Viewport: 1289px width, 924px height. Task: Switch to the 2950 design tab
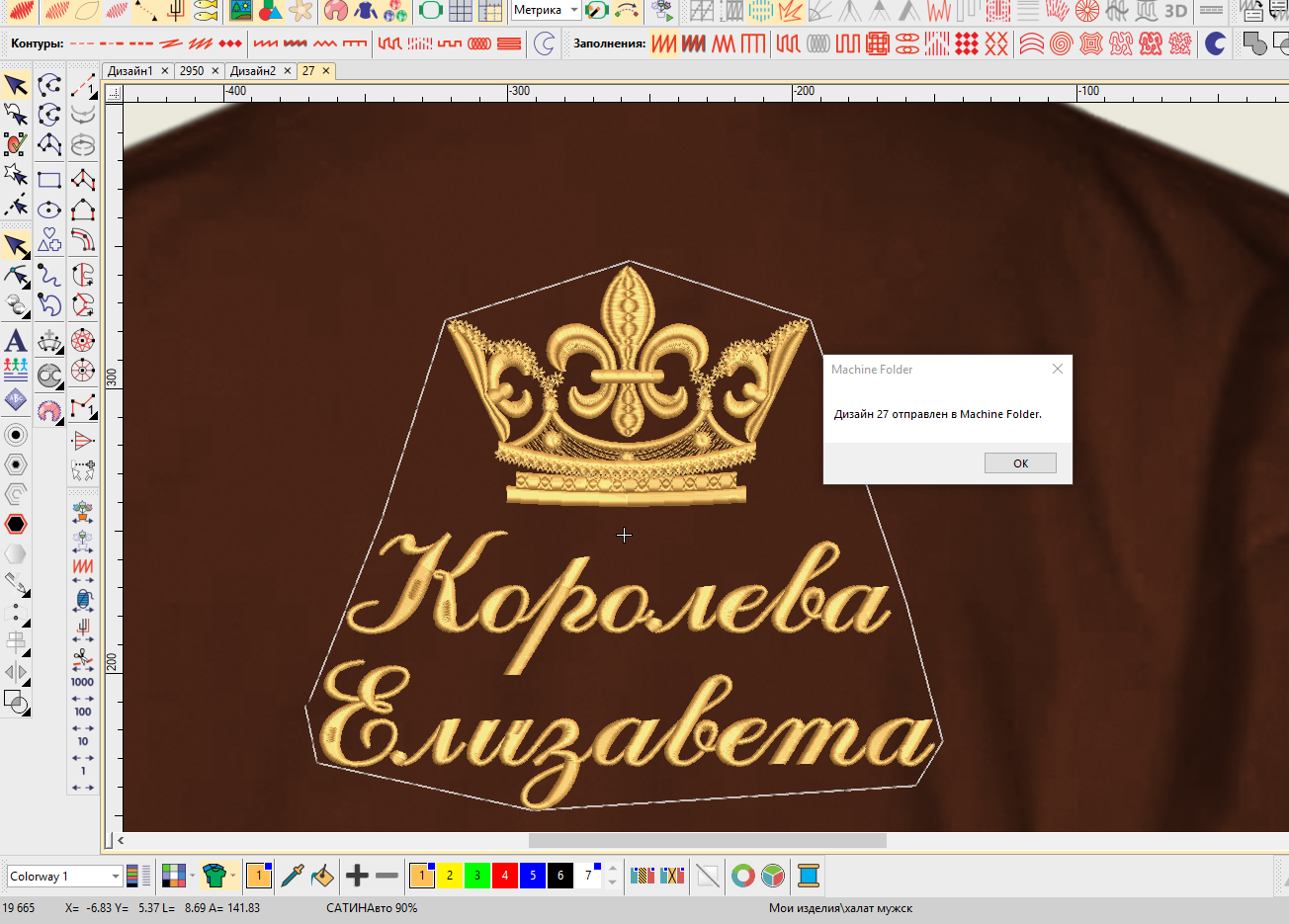pos(192,71)
